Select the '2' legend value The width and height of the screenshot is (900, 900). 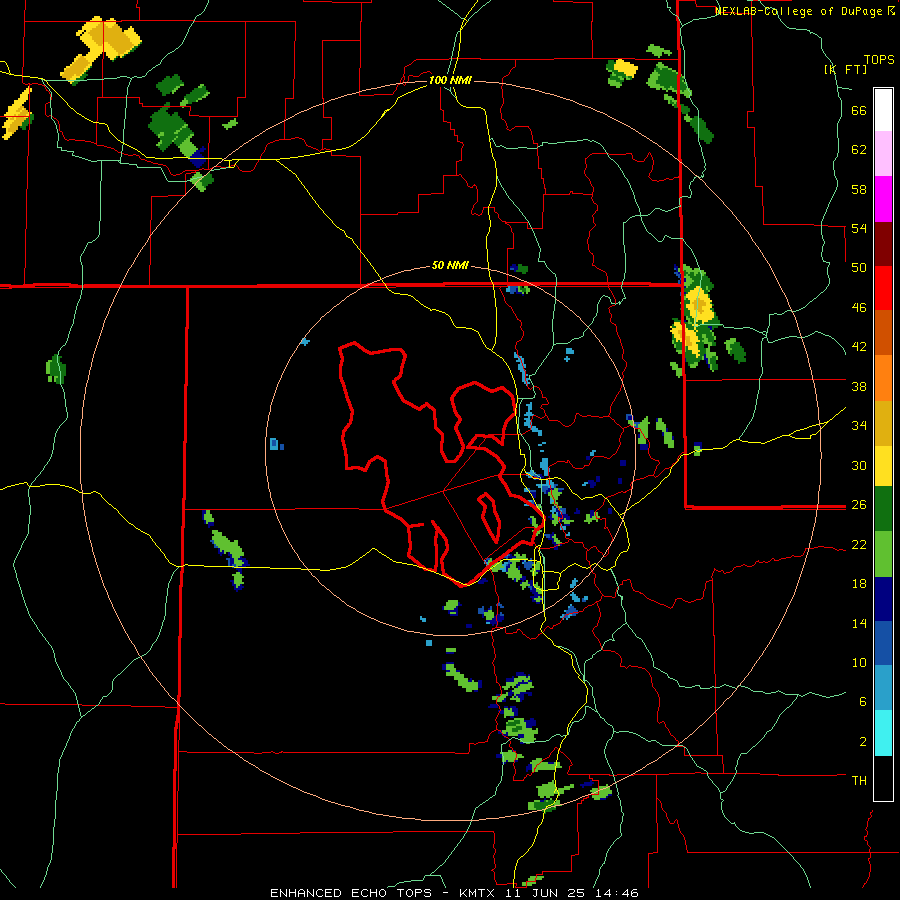click(x=863, y=742)
